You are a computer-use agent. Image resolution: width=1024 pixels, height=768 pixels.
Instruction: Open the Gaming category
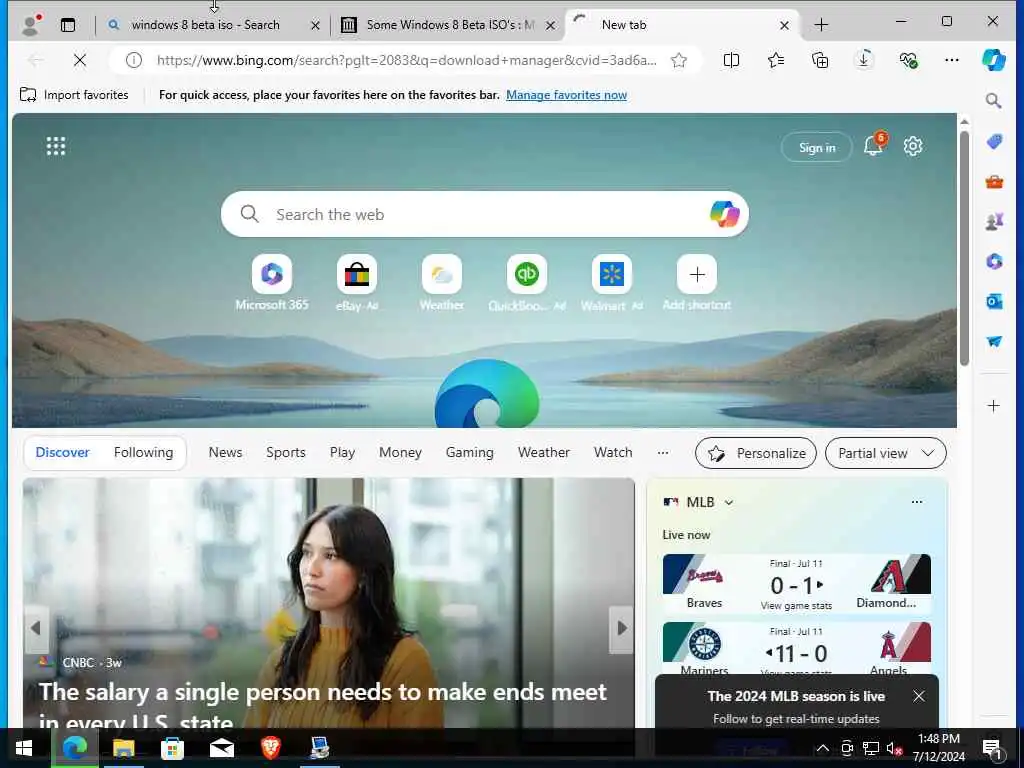coord(470,452)
